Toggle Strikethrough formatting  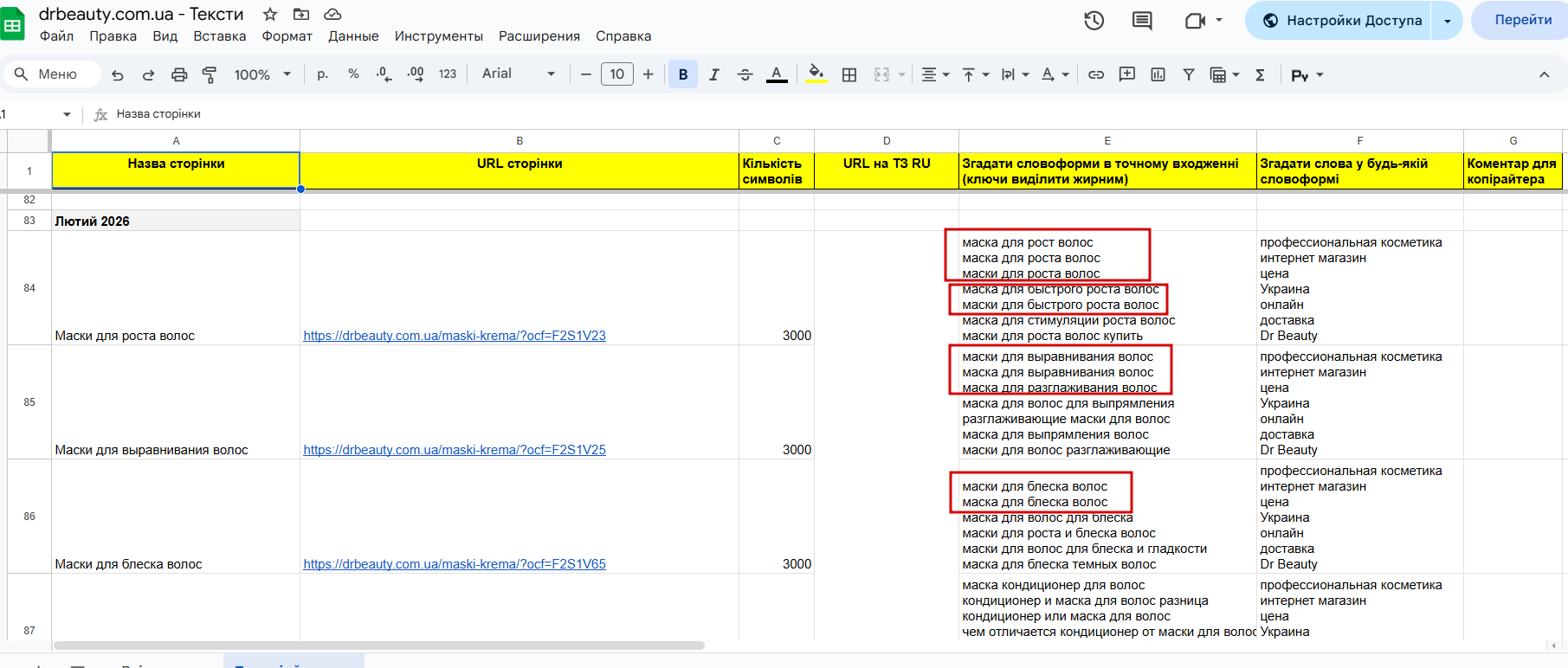point(745,75)
